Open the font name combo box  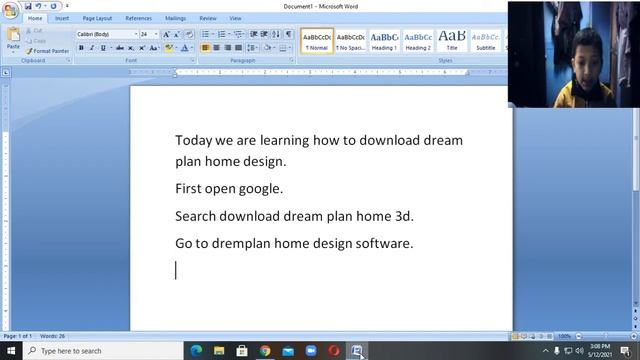[107, 34]
